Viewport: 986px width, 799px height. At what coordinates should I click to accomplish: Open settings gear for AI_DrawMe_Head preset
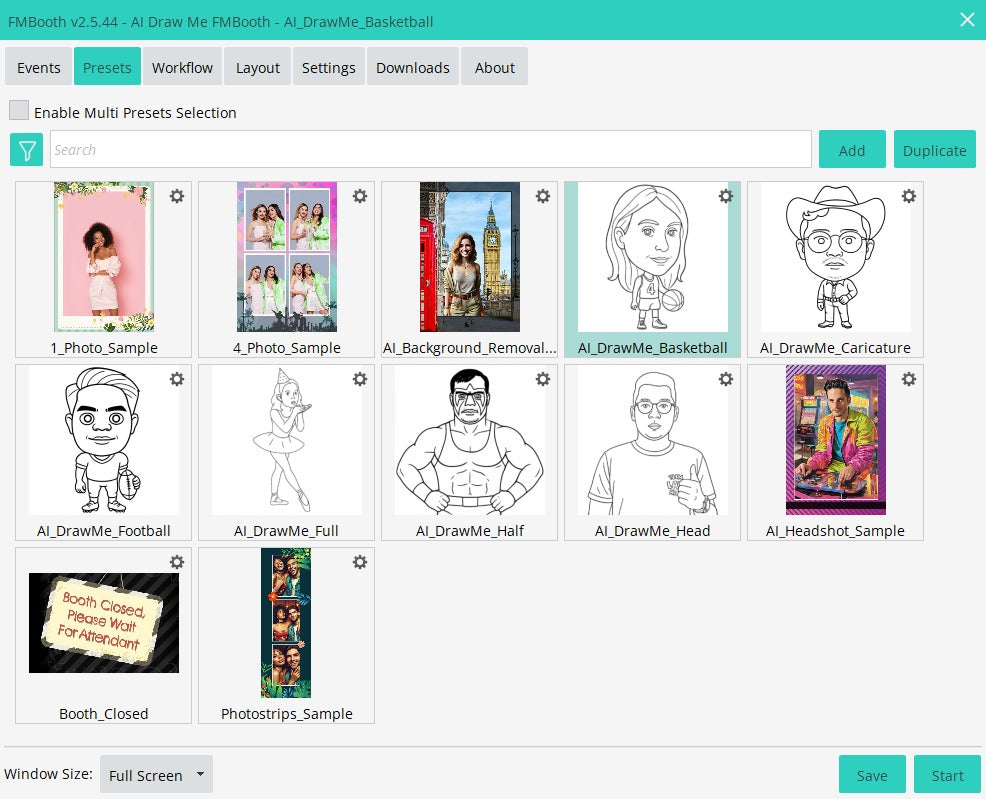point(726,379)
